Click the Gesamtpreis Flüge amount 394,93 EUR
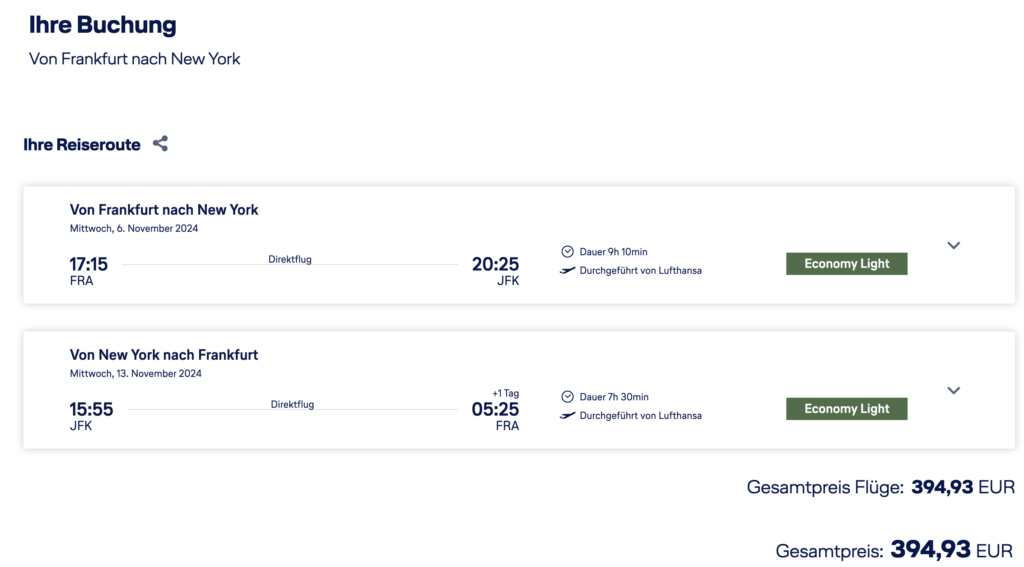The height and width of the screenshot is (567, 1024). pyautogui.click(x=962, y=488)
